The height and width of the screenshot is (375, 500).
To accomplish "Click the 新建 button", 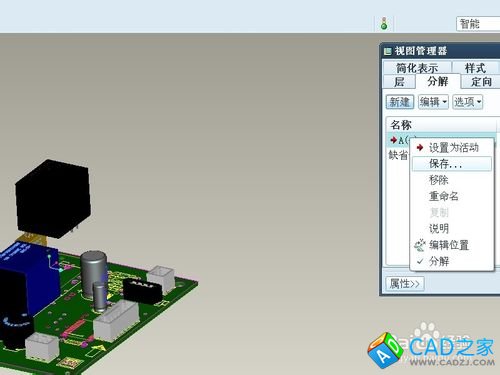I will [400, 102].
